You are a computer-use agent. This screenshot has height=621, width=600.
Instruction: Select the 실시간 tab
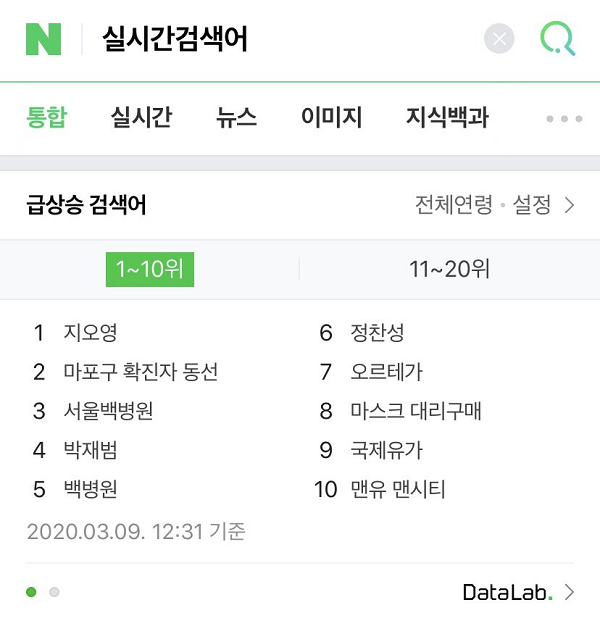[x=141, y=117]
